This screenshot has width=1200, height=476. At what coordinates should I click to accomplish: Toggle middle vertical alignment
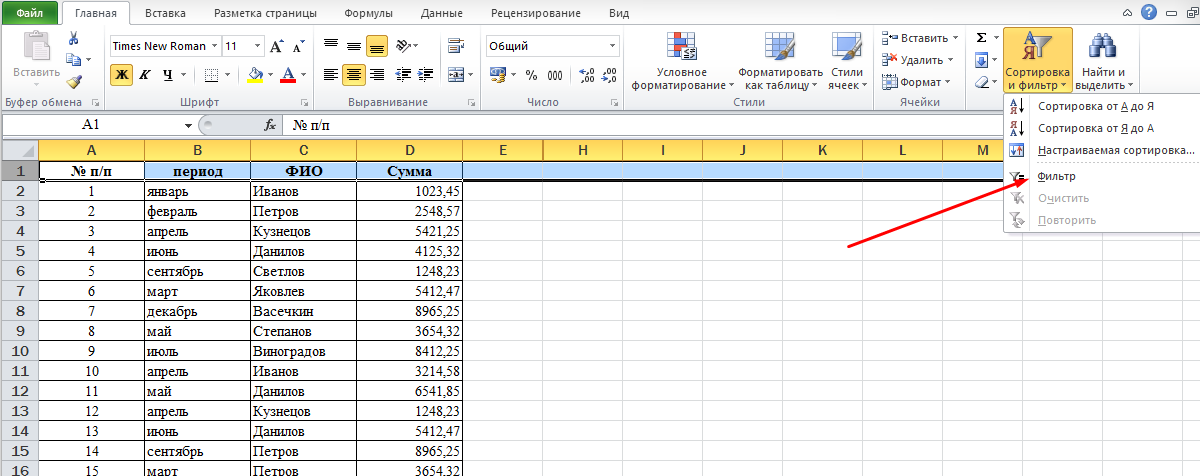click(353, 46)
